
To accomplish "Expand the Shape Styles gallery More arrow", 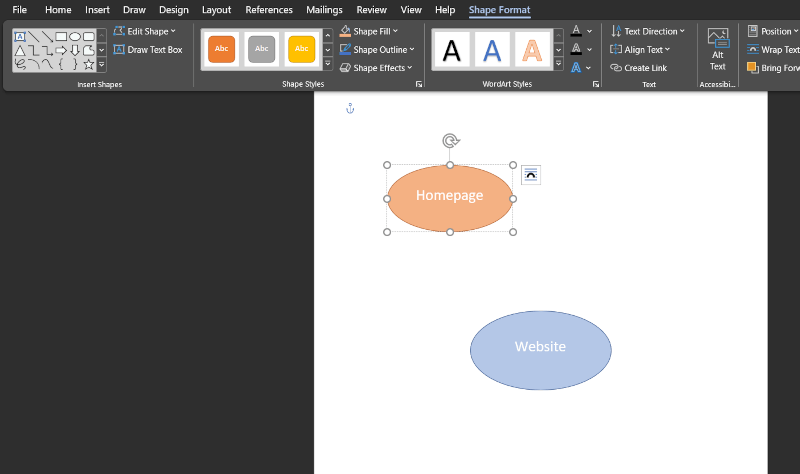I will click(x=327, y=64).
